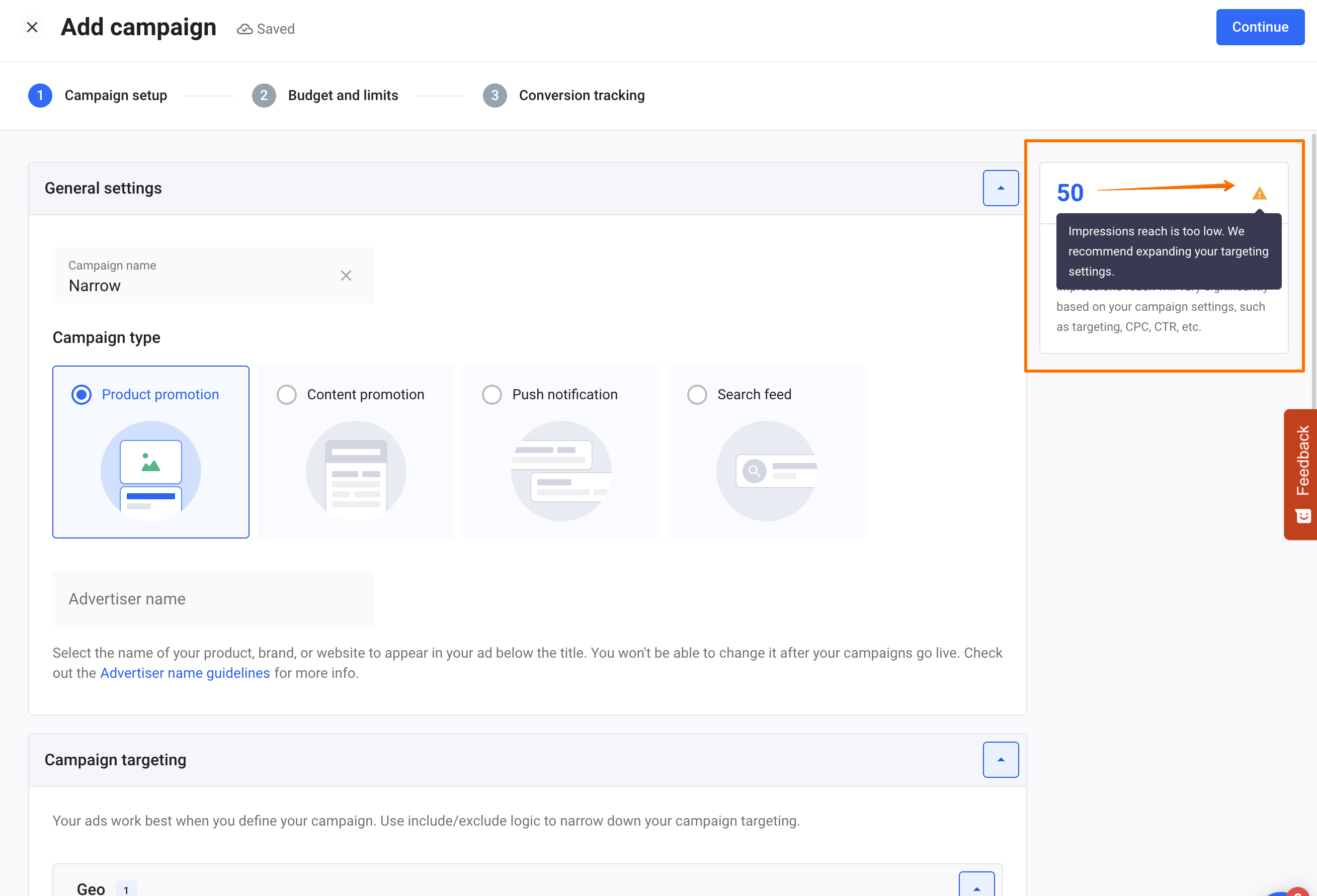Viewport: 1317px width, 896px height.
Task: Click the orange warning triangle icon
Action: 1259,194
